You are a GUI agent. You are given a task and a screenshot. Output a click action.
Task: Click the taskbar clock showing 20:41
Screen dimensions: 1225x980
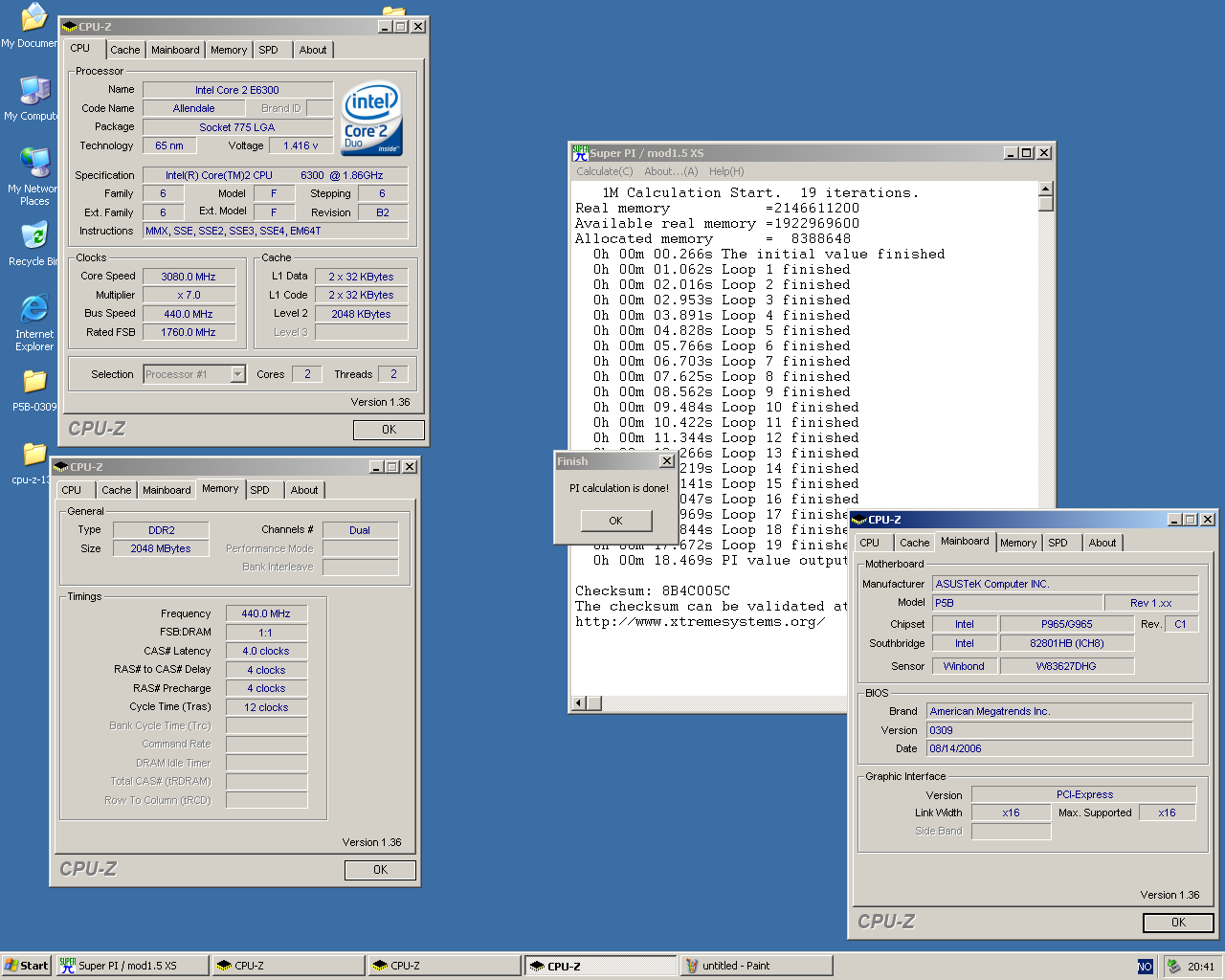pos(1201,967)
